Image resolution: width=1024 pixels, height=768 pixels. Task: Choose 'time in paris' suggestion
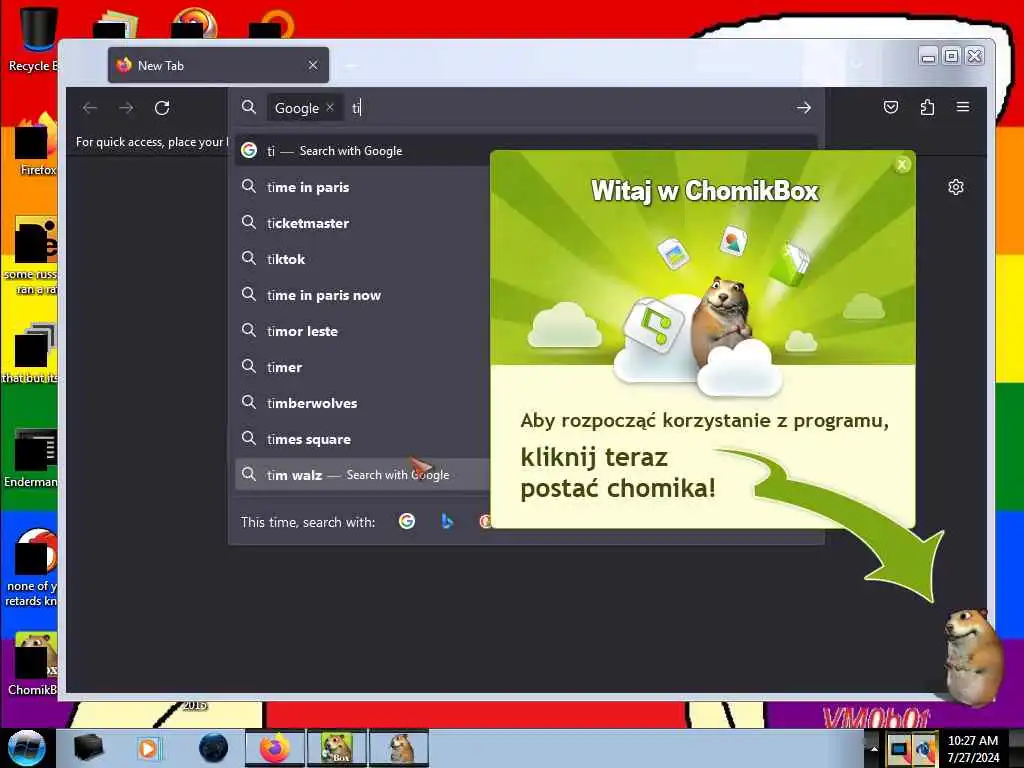[362, 187]
